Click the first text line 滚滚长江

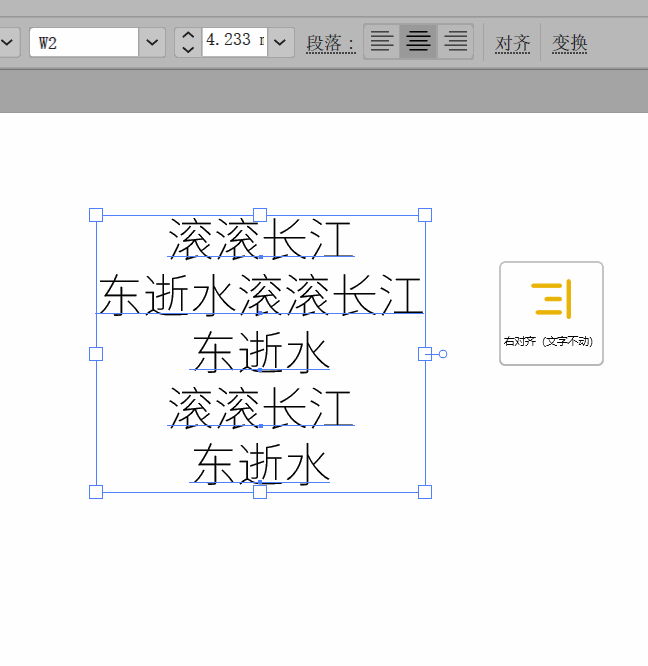click(x=261, y=239)
